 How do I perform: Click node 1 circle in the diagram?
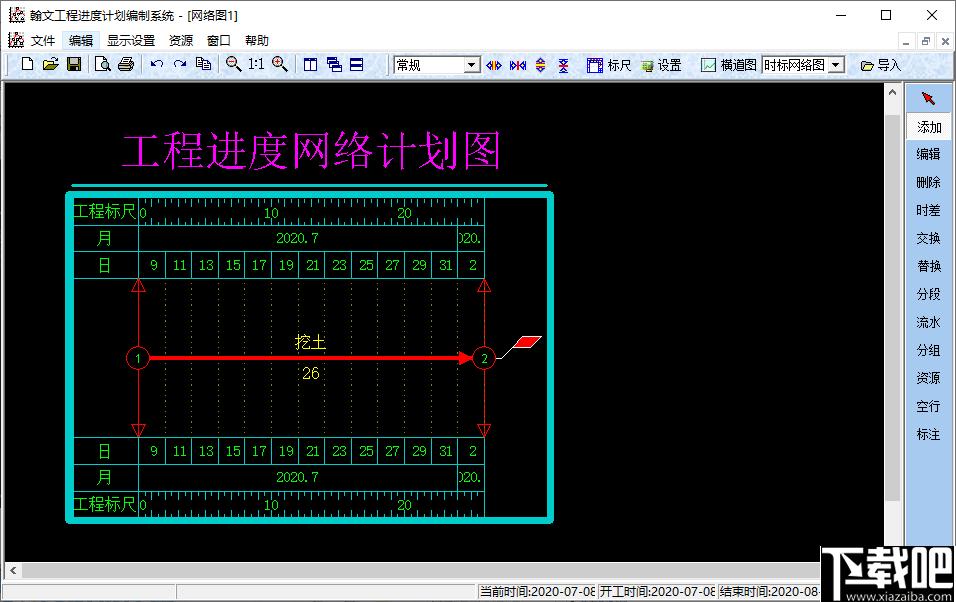coord(138,358)
